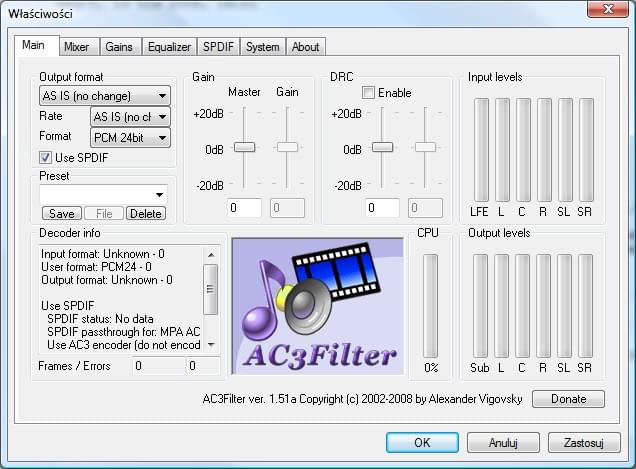Focus the first DRC value field
Image resolution: width=636 pixels, height=469 pixels.
coord(382,208)
